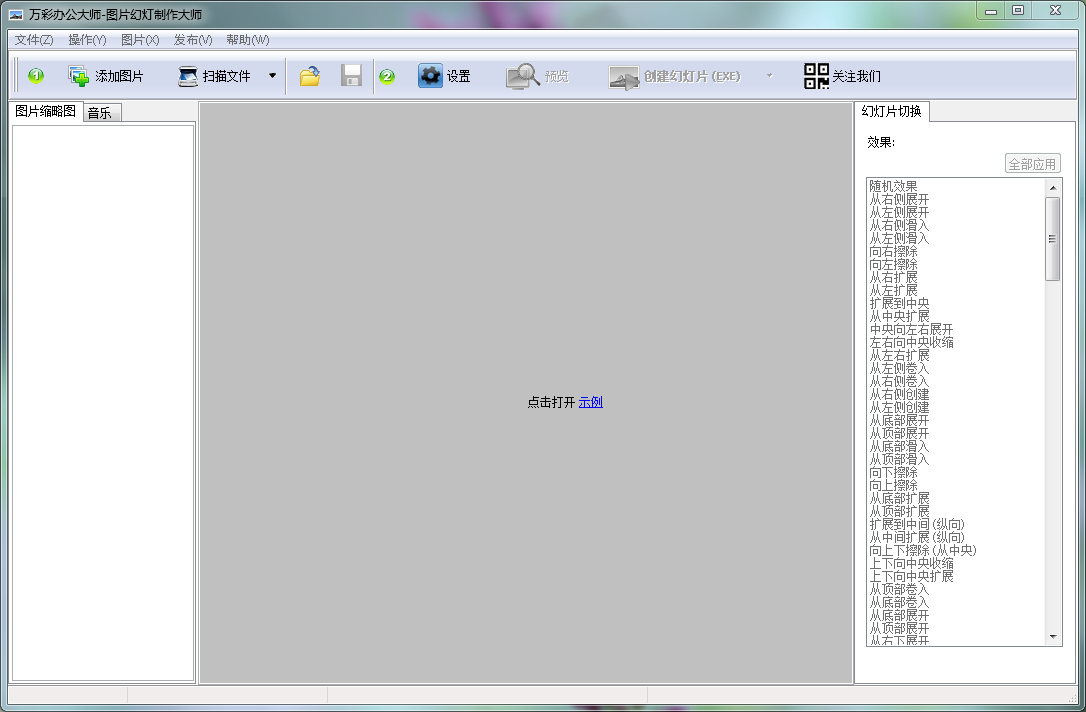Click the QR code Follow Us icon
Screen dimensions: 1086x712
pyautogui.click(x=816, y=76)
